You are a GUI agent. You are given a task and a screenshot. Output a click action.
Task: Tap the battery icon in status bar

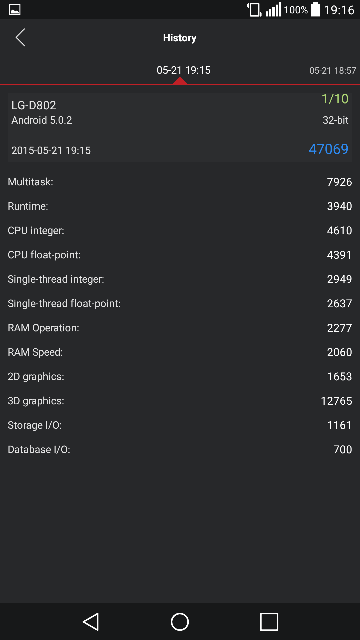tap(316, 9)
